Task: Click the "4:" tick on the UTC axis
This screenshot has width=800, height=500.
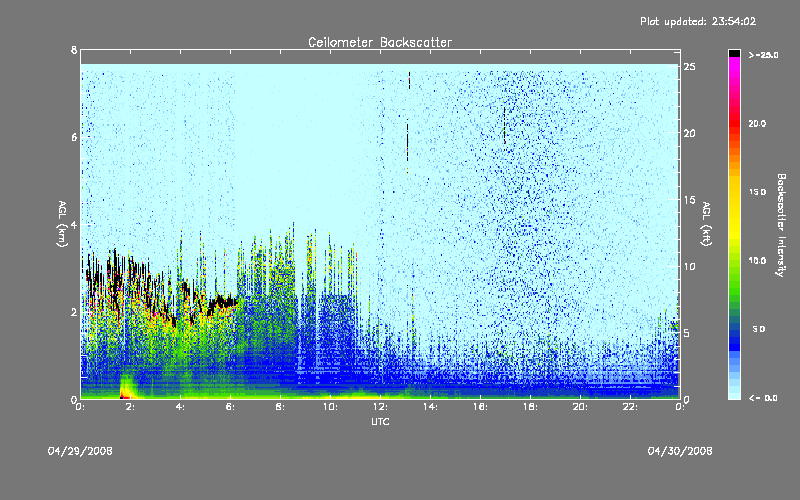Action: coord(180,407)
